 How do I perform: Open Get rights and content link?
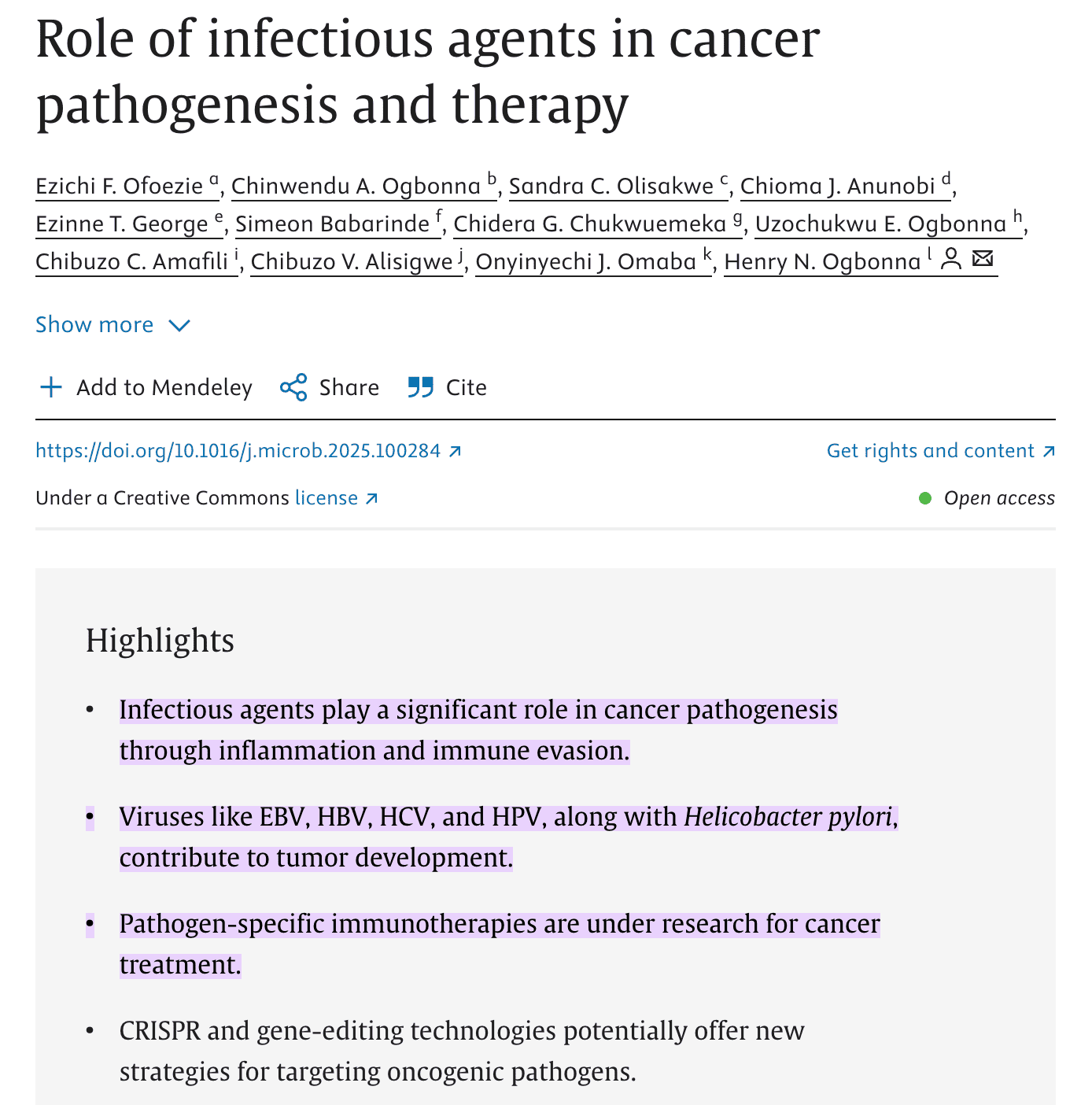click(930, 451)
